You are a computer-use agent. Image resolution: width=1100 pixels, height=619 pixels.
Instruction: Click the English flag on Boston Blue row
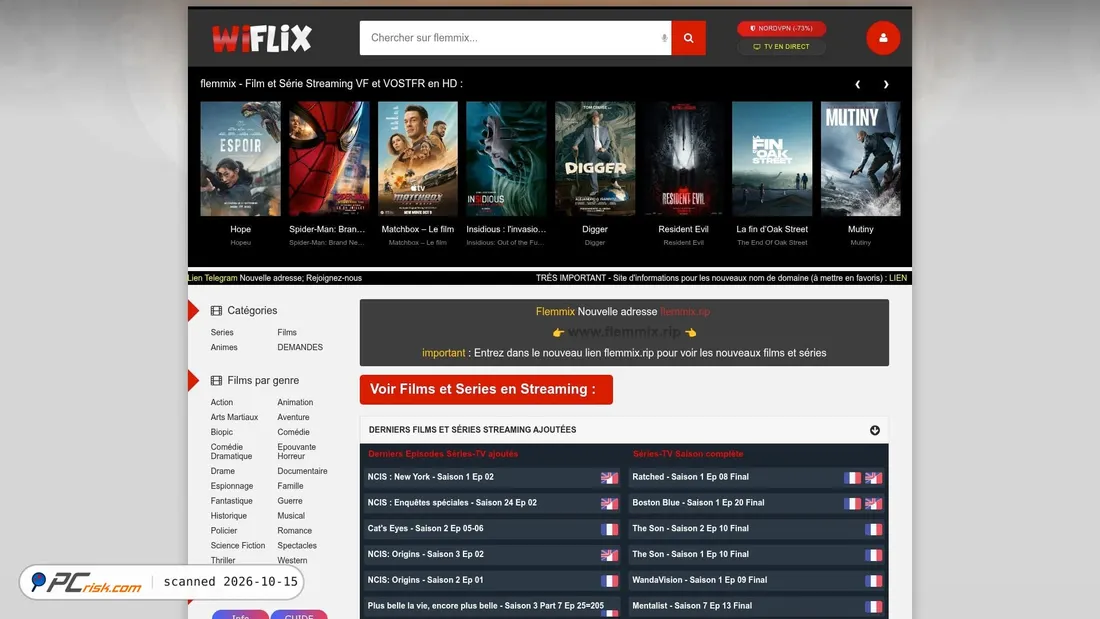873,503
